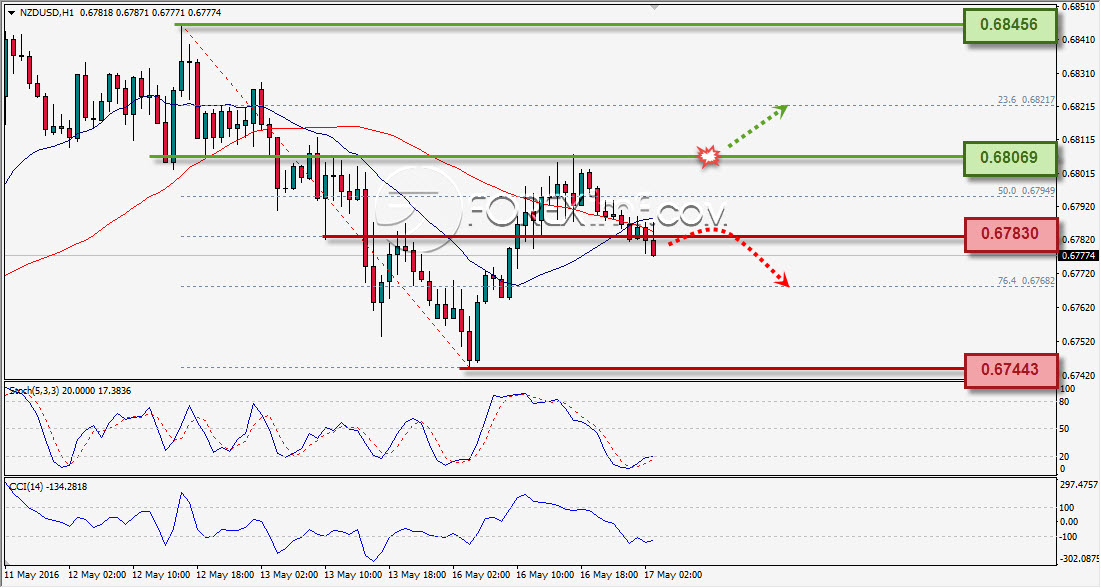
Task: Click the -100 level on CCI scale
Action: click(x=1068, y=537)
